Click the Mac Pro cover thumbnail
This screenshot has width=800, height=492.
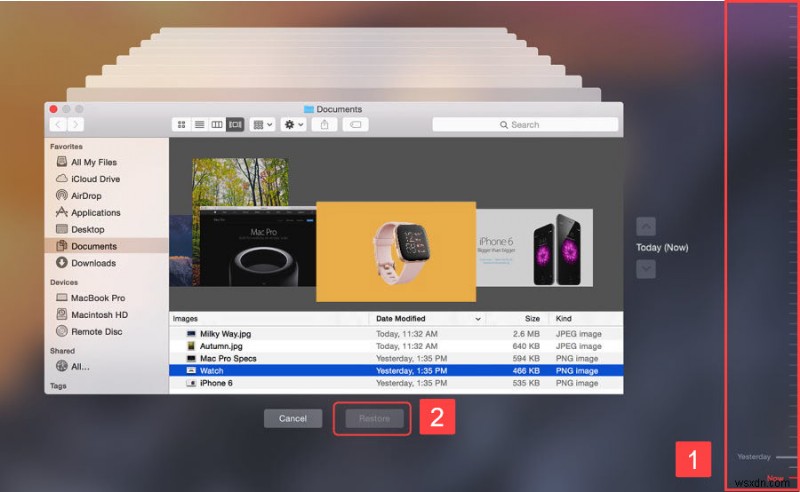click(x=258, y=246)
